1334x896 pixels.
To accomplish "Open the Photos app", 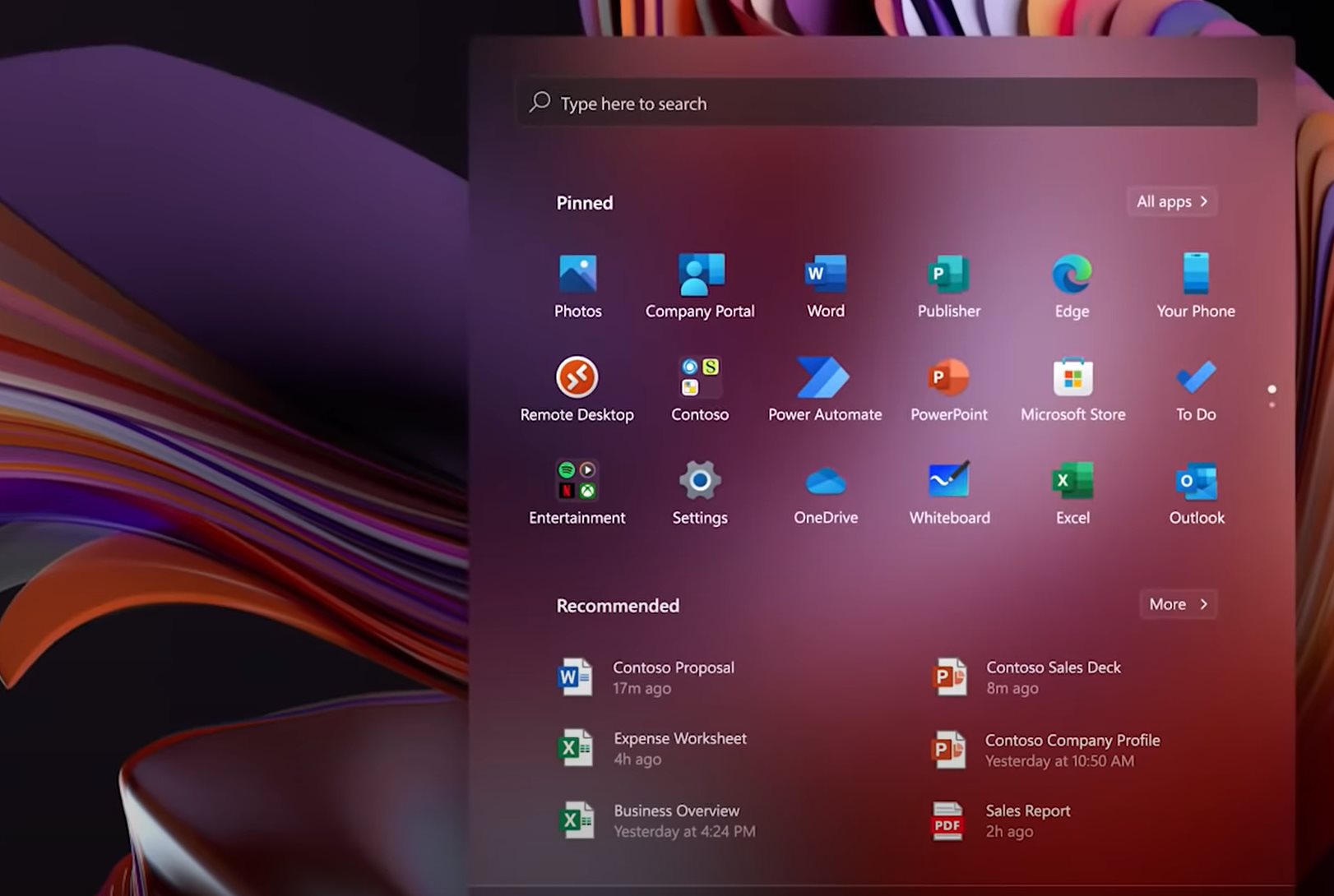I will (x=577, y=286).
